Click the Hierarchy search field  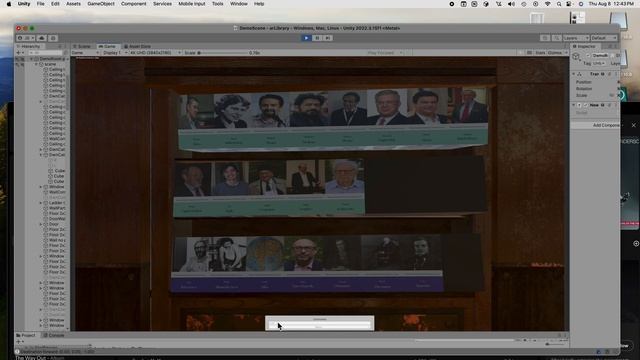point(45,53)
